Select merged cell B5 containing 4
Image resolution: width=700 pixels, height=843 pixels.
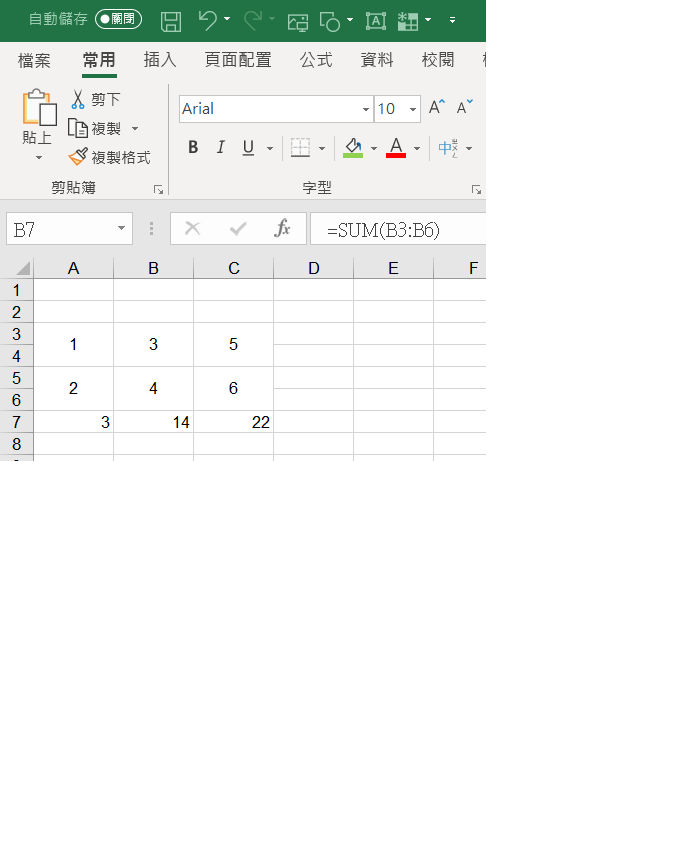coord(153,389)
